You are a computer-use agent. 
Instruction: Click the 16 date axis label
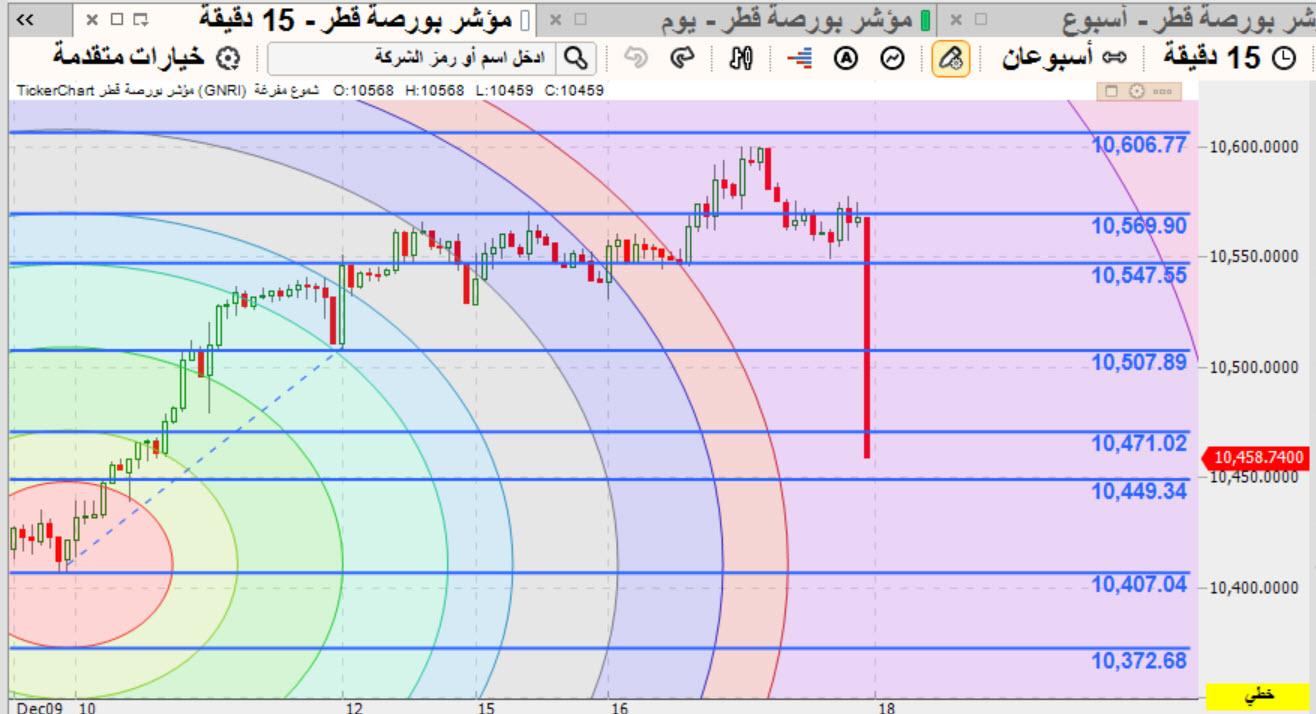click(620, 707)
